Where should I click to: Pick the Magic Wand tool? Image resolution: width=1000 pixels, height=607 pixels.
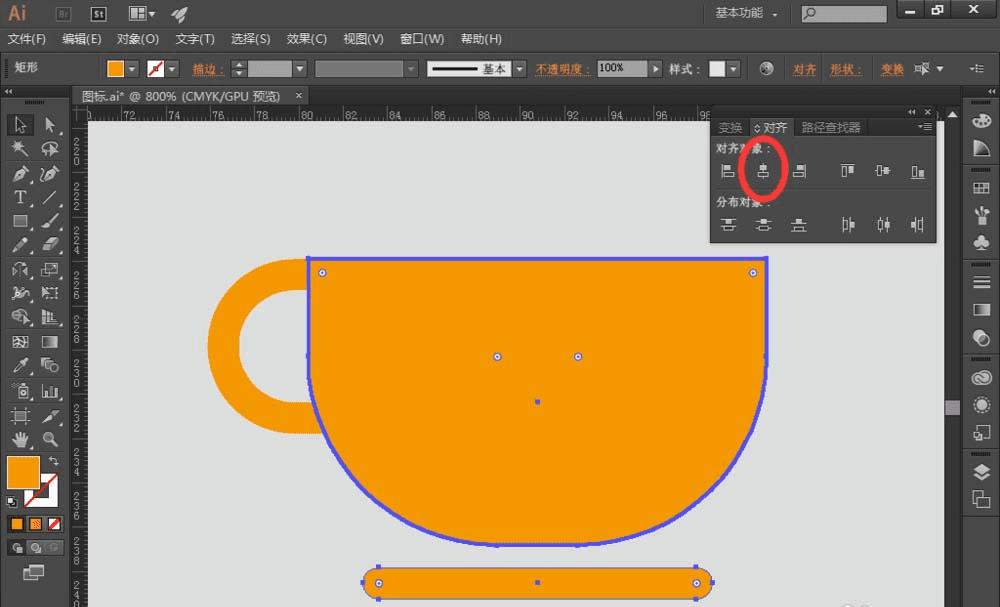[x=20, y=149]
